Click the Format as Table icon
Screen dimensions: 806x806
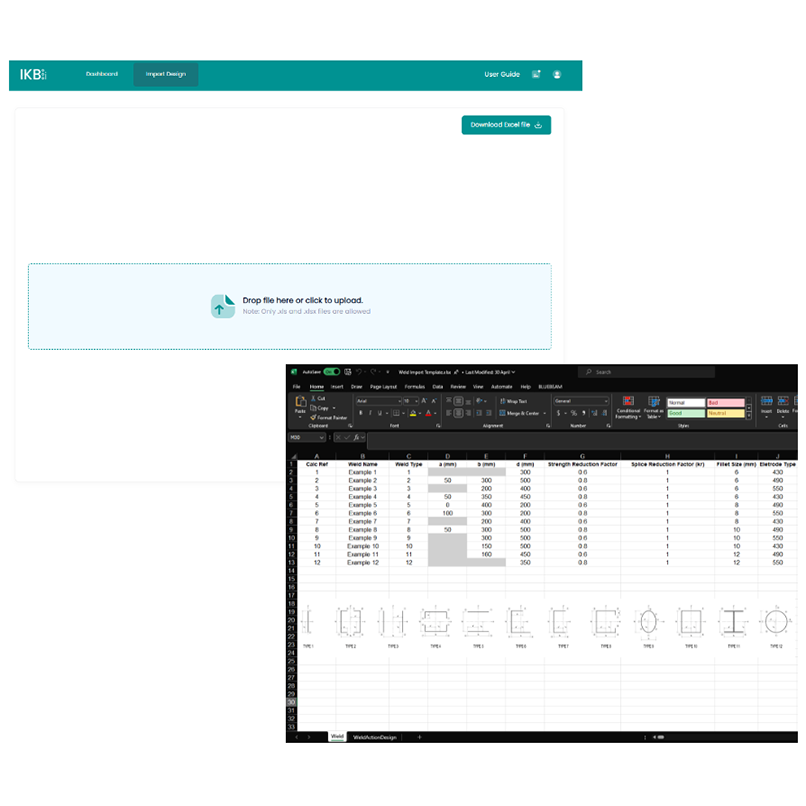pos(652,405)
